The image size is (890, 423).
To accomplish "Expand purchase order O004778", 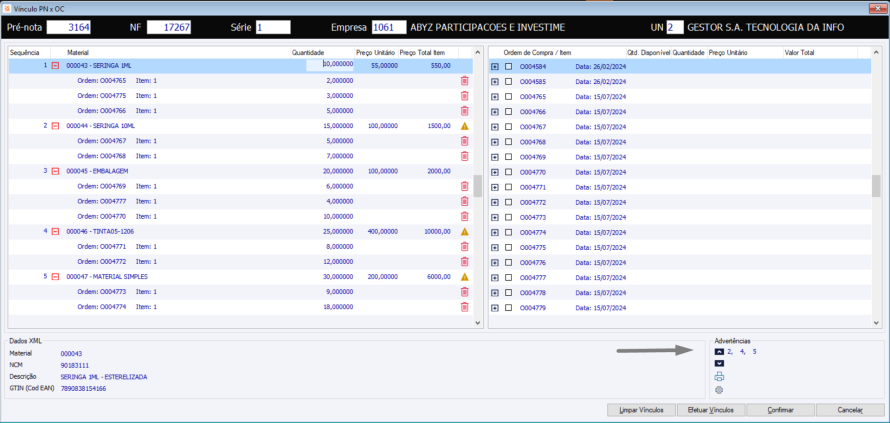I will [495, 292].
